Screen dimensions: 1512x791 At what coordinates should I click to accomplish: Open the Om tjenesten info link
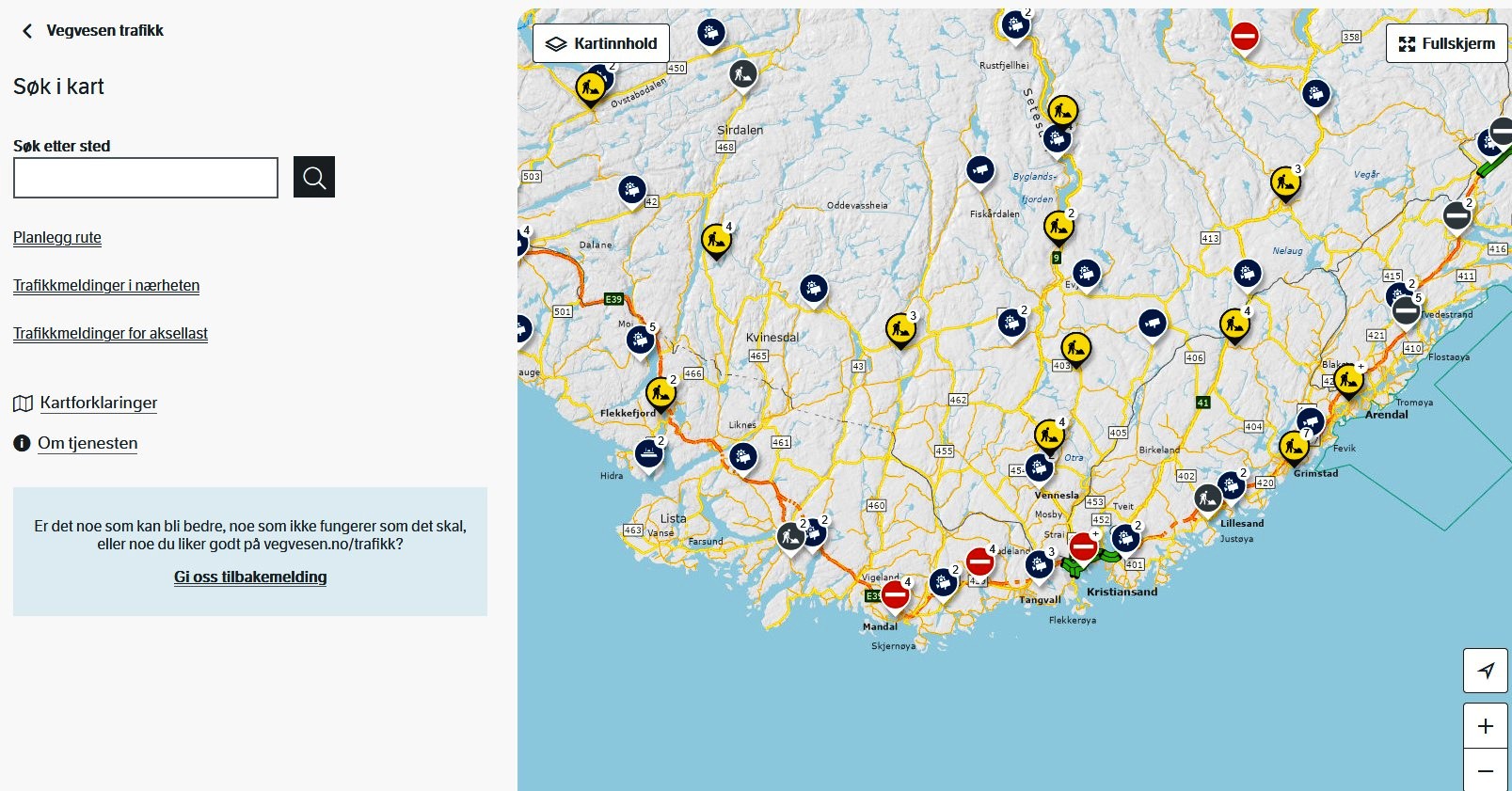(88, 443)
